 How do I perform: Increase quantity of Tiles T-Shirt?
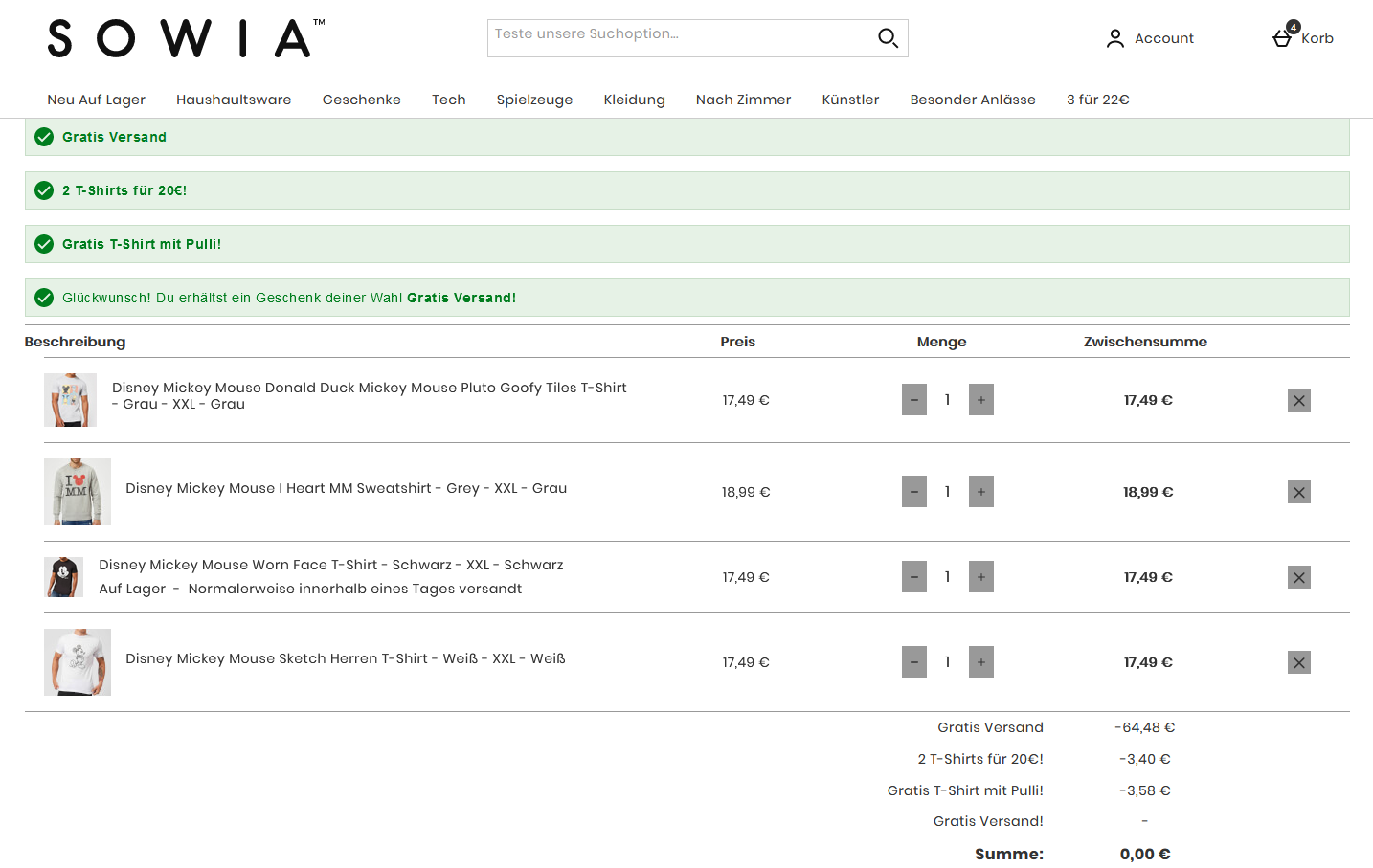pos(980,400)
